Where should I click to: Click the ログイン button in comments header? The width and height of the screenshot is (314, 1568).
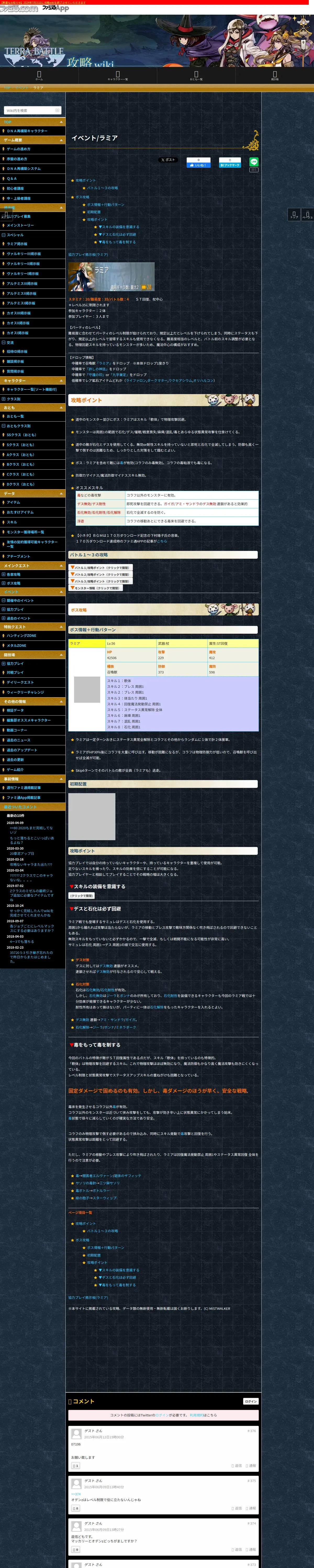pos(251,1401)
